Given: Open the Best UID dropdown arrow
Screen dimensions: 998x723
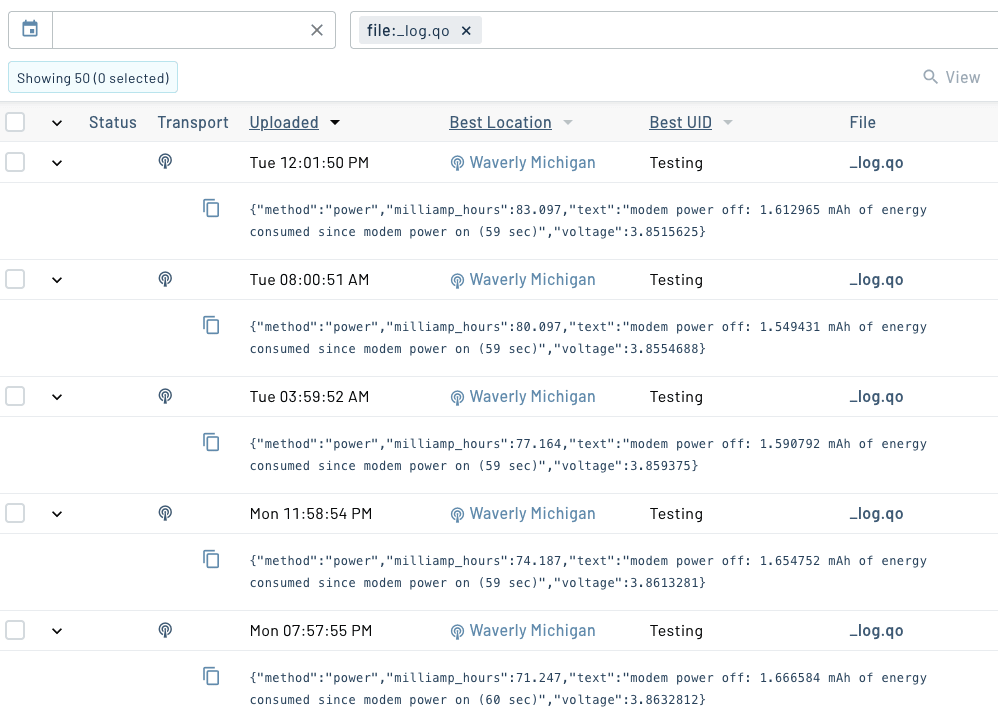Looking at the screenshot, I should 728,122.
